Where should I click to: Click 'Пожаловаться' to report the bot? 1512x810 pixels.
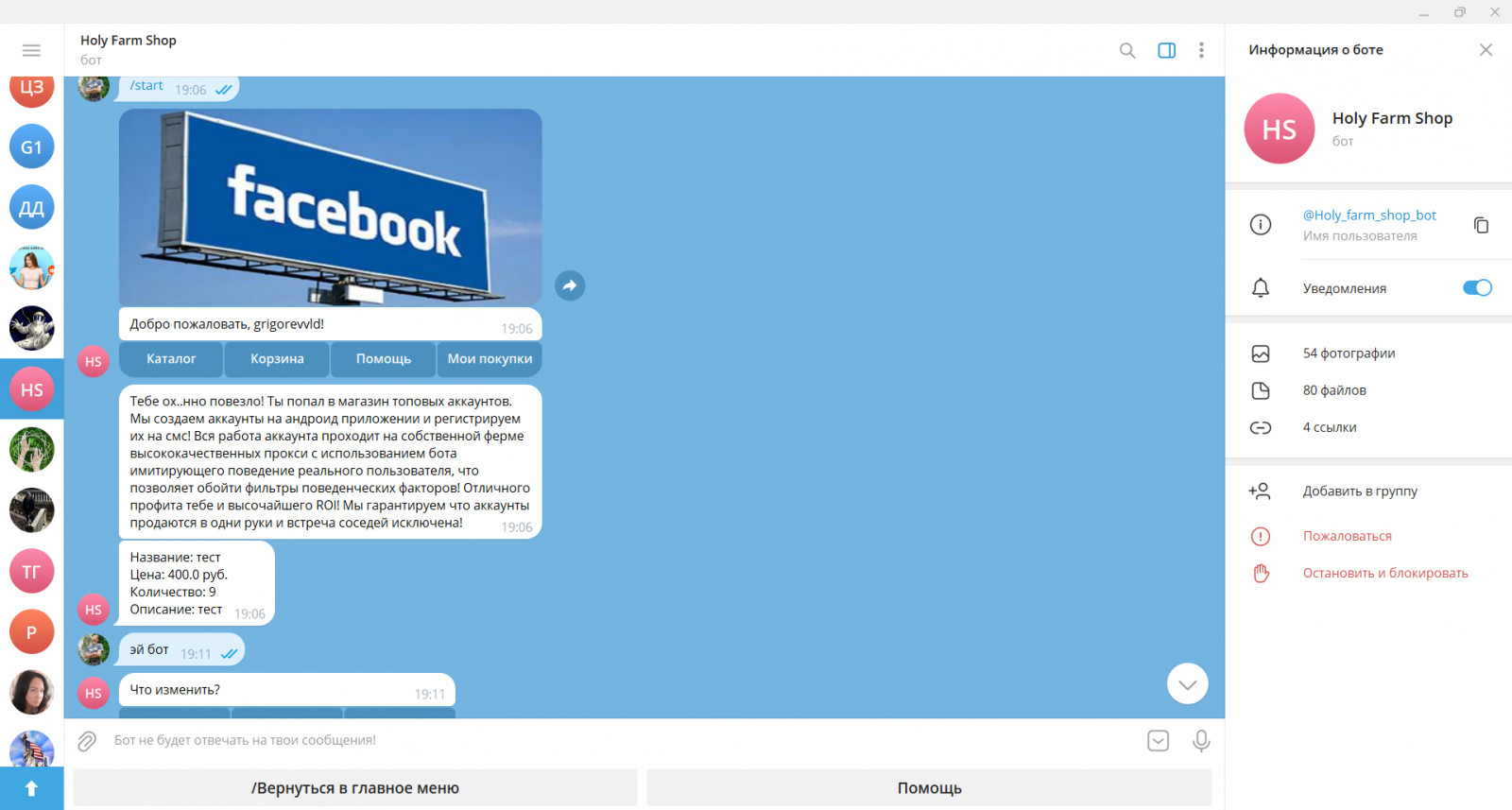(1348, 536)
